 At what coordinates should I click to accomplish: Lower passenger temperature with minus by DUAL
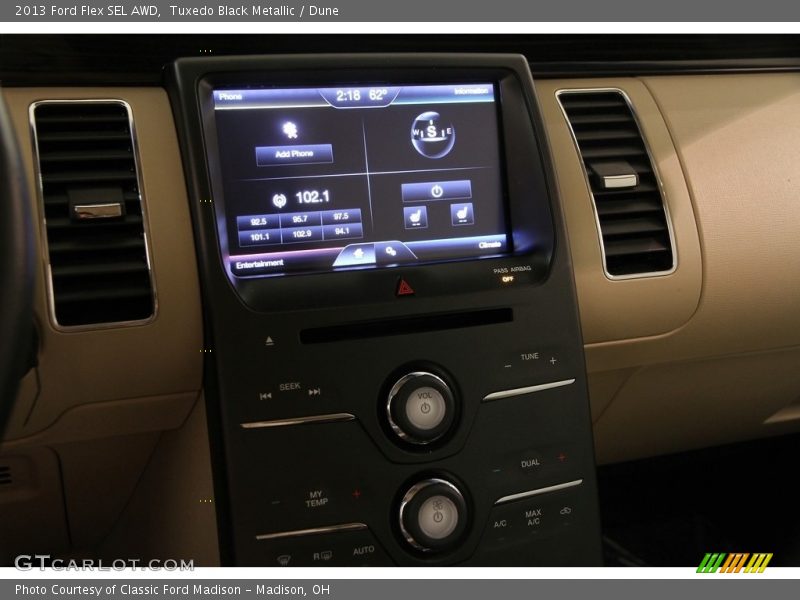coord(496,470)
